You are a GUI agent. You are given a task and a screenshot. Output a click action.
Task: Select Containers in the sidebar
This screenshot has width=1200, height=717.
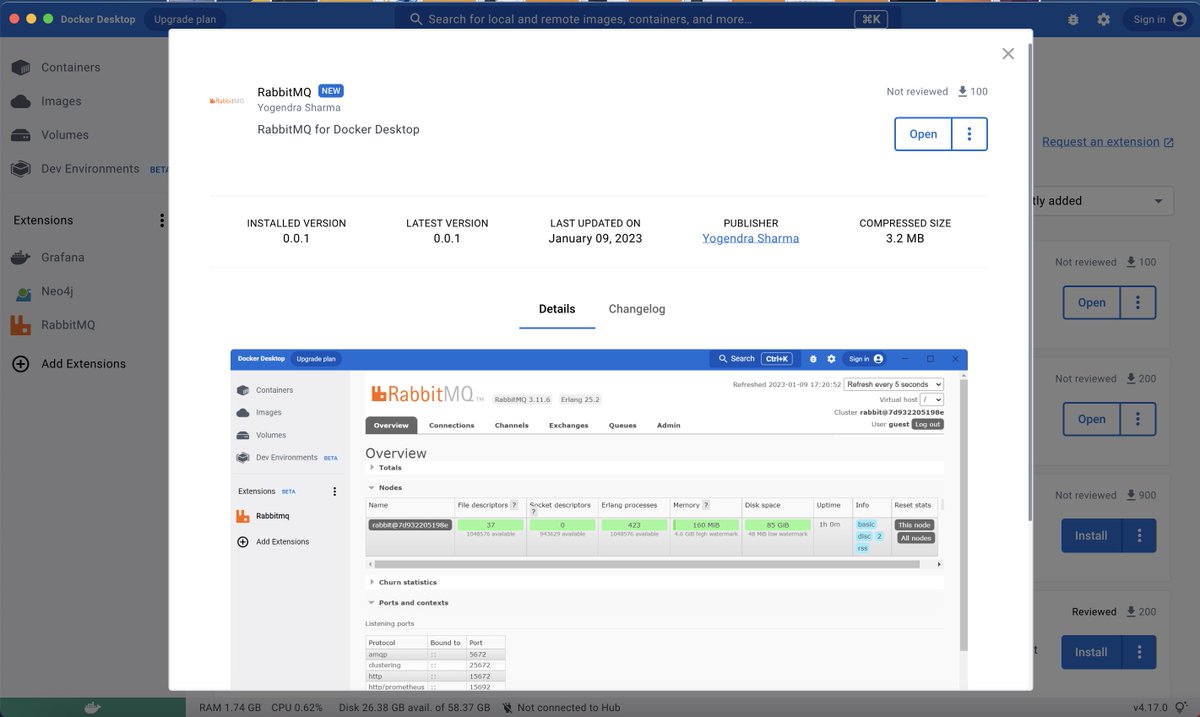(70, 67)
